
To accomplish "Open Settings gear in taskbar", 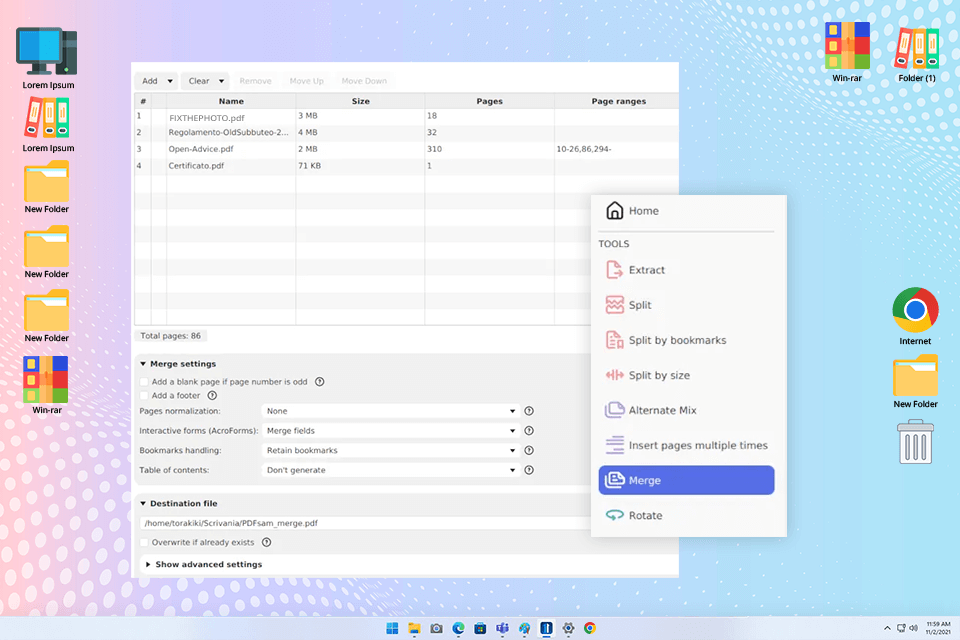I will (x=568, y=628).
